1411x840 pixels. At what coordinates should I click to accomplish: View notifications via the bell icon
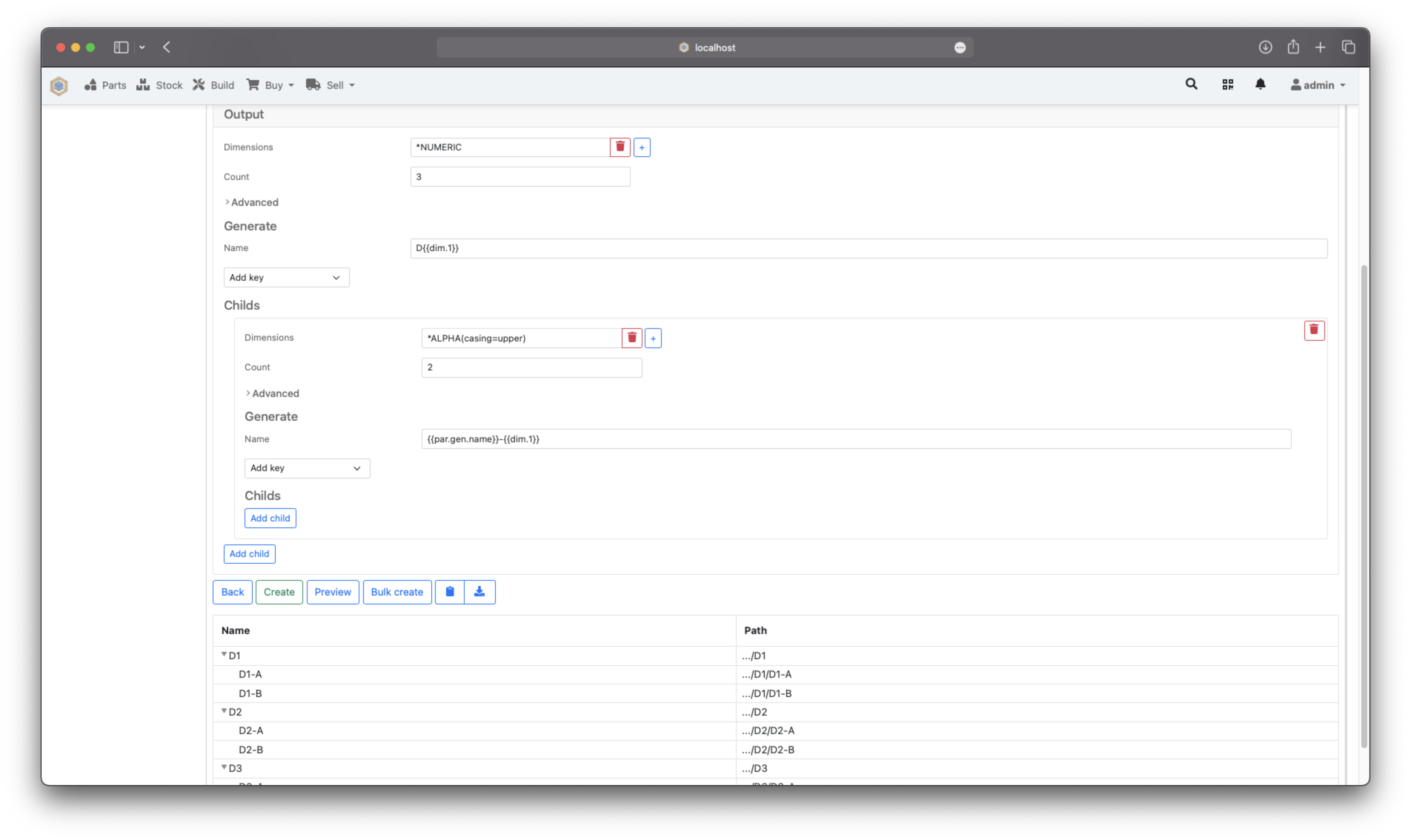pyautogui.click(x=1261, y=84)
